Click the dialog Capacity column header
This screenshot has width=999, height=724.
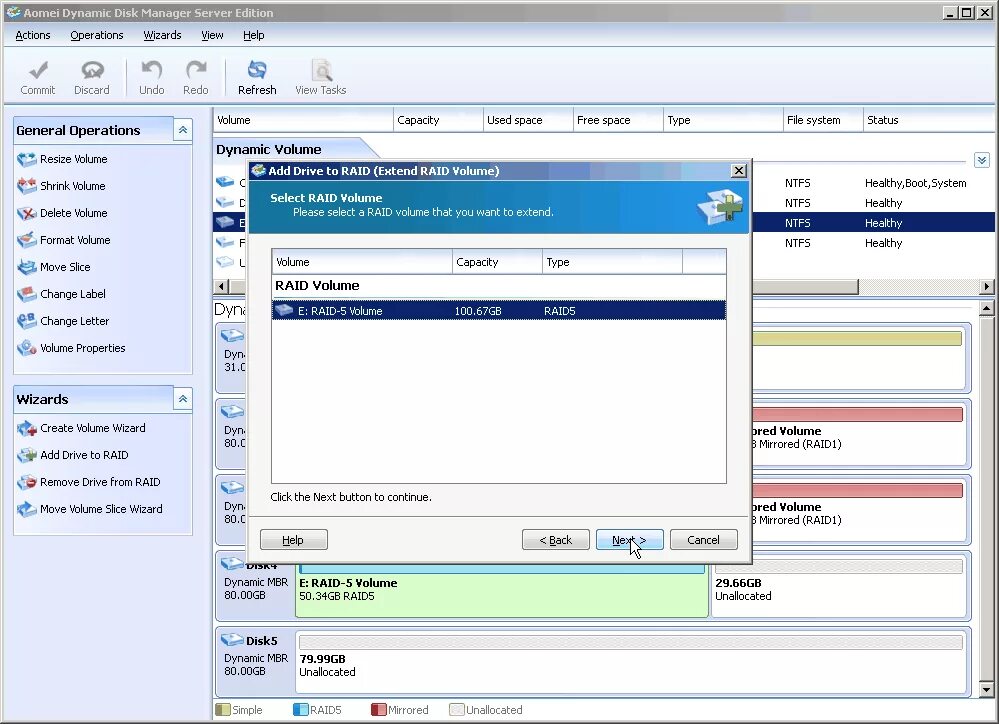click(x=497, y=262)
